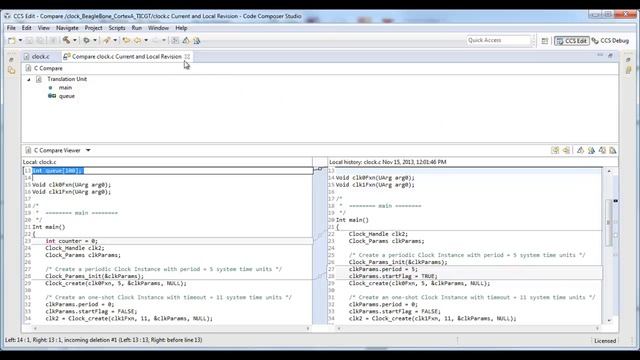The image size is (640, 360).
Task: Open the View menu
Action: [x=44, y=28]
